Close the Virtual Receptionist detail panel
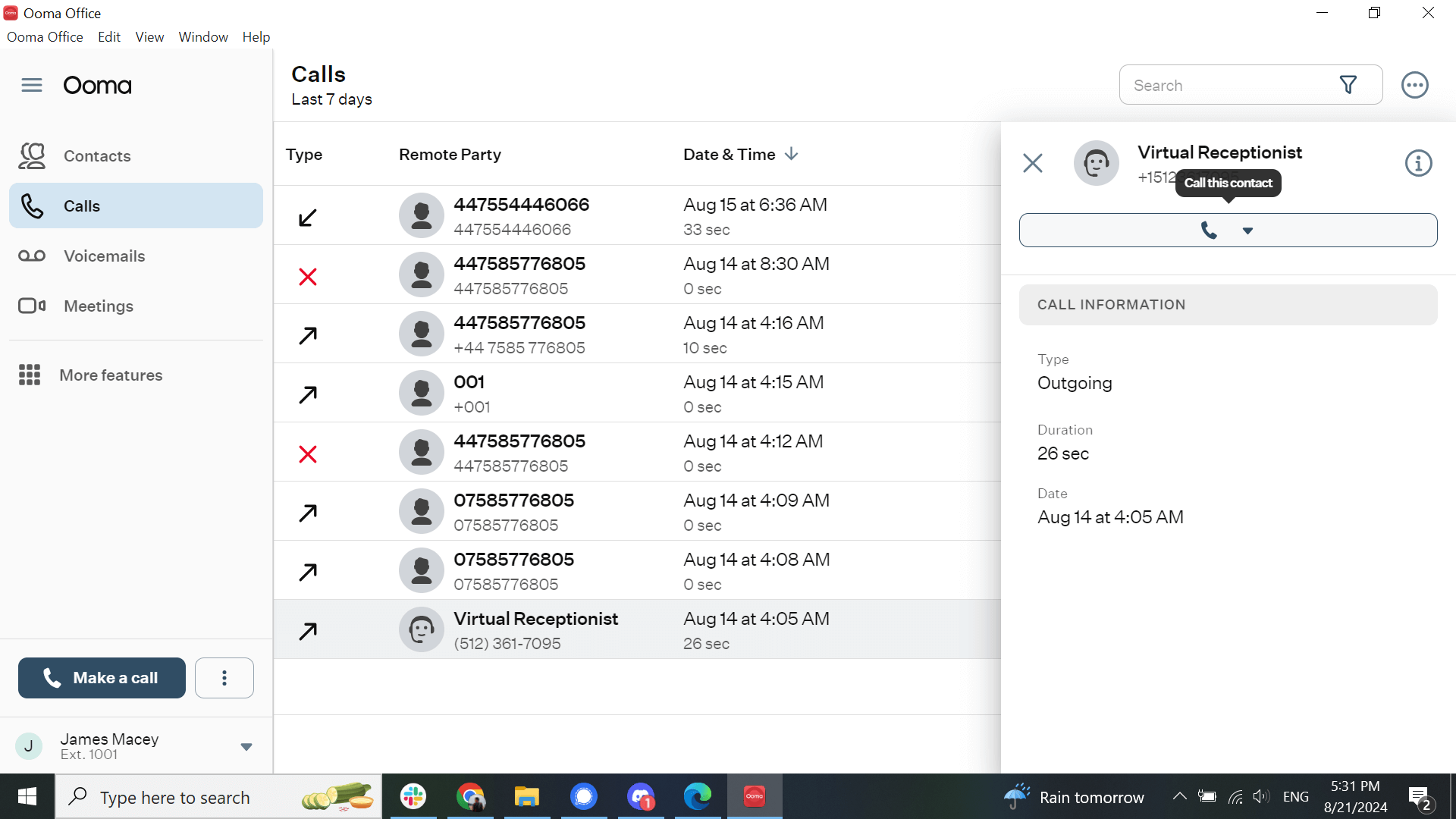 coord(1033,163)
